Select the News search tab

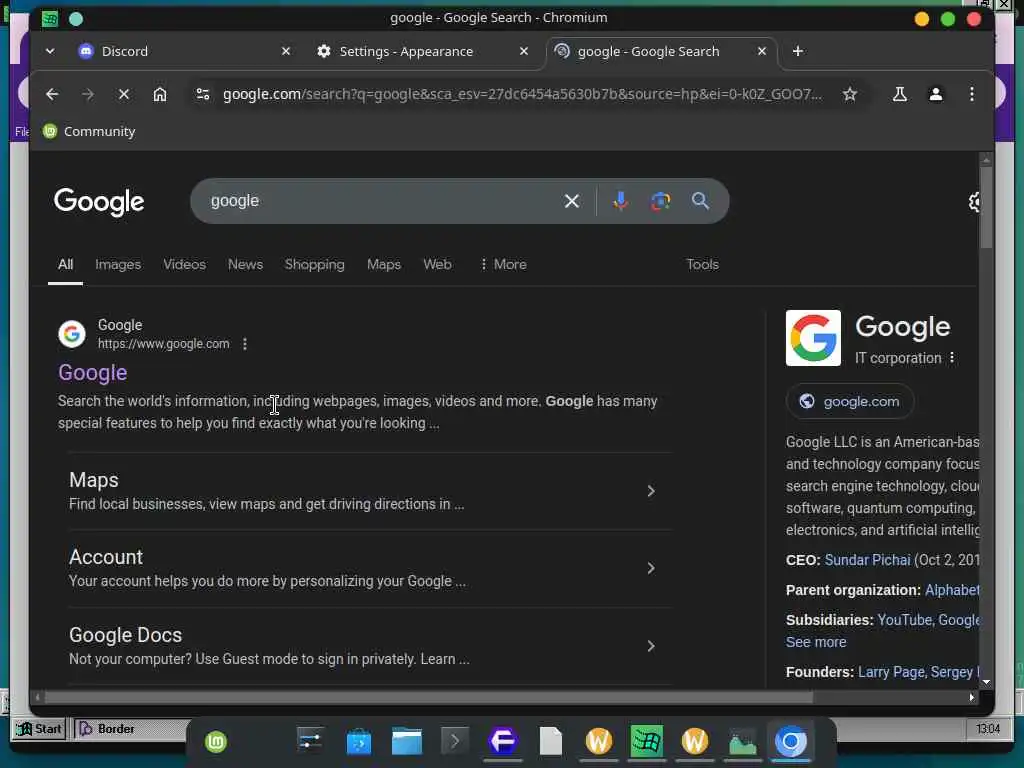pyautogui.click(x=245, y=264)
